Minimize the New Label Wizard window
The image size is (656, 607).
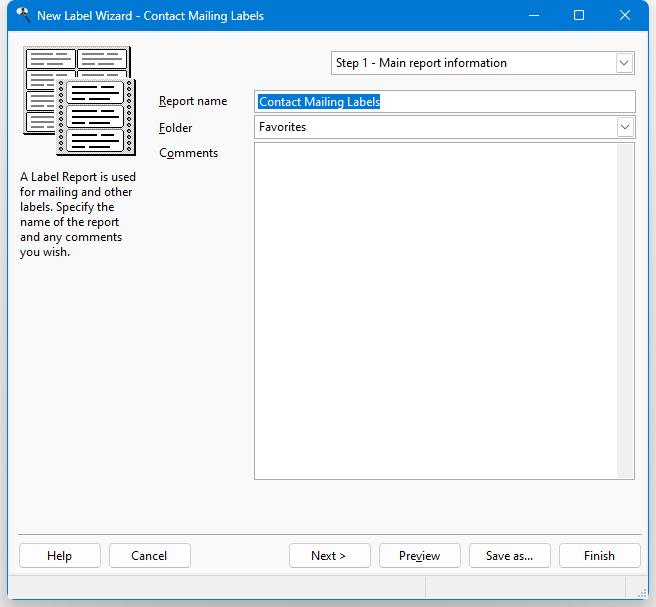(x=533, y=16)
